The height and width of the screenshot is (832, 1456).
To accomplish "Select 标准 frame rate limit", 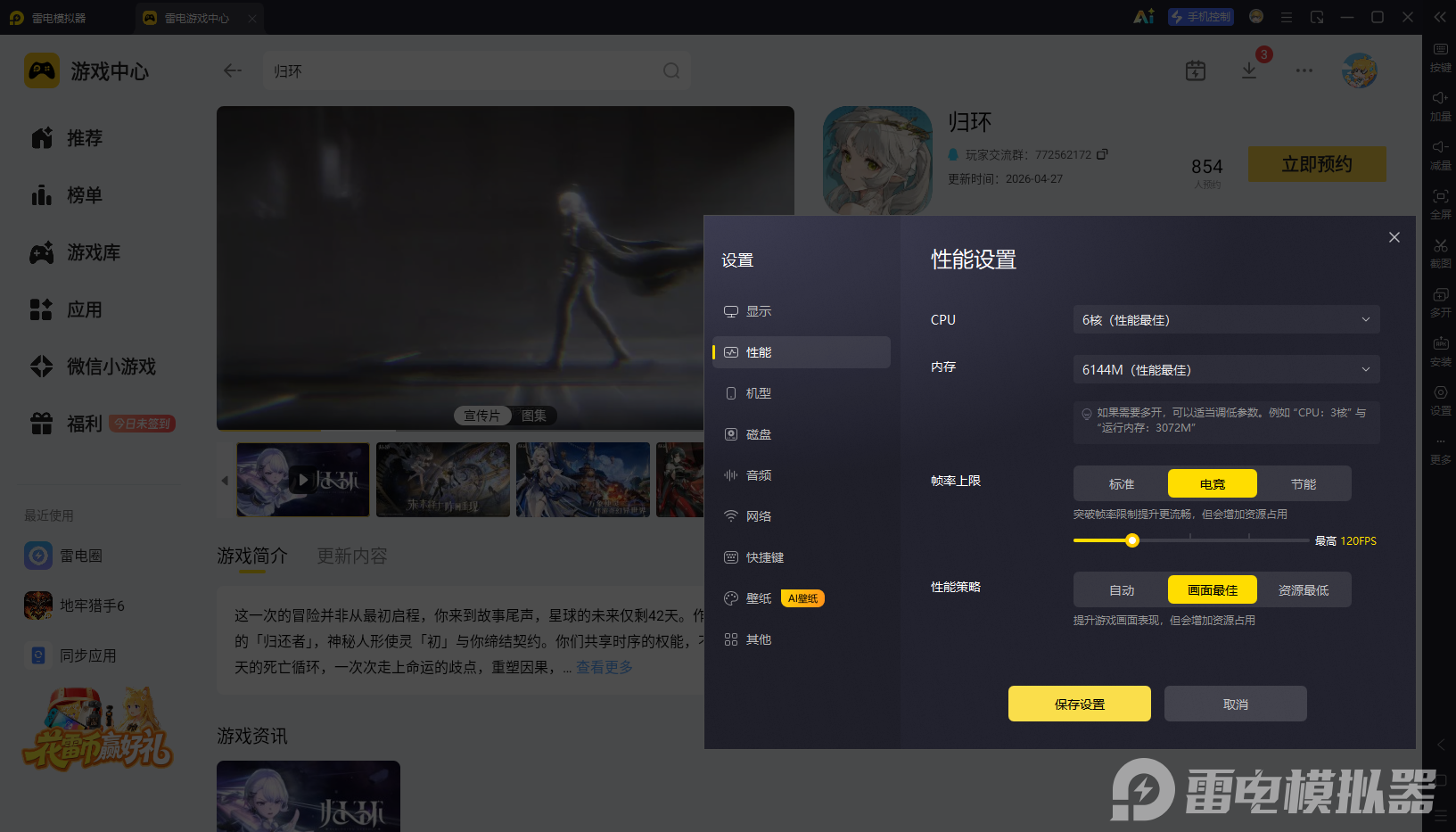I will click(x=1122, y=483).
